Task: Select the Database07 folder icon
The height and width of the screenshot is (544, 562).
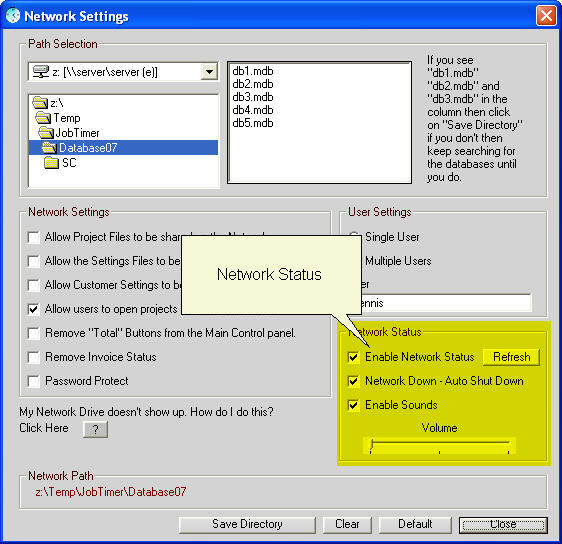Action: [x=49, y=147]
